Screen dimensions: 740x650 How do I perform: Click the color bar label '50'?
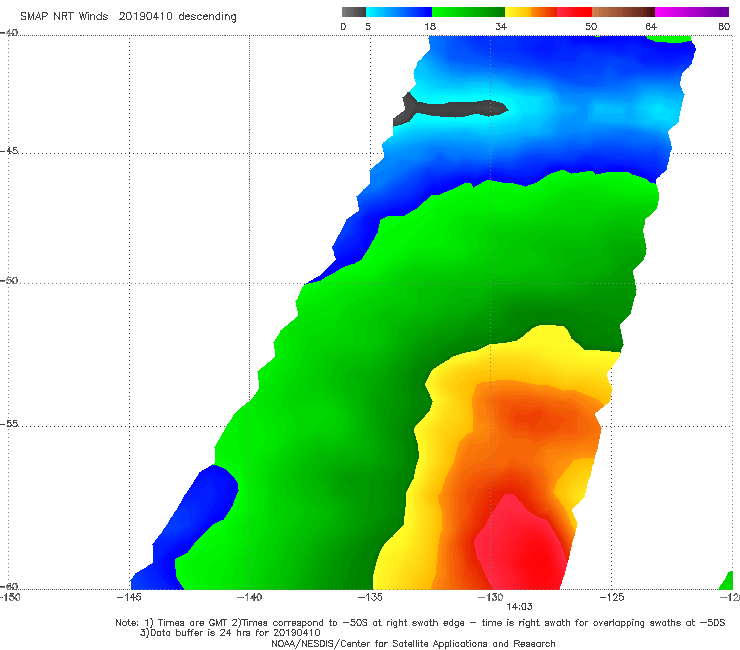[x=591, y=27]
